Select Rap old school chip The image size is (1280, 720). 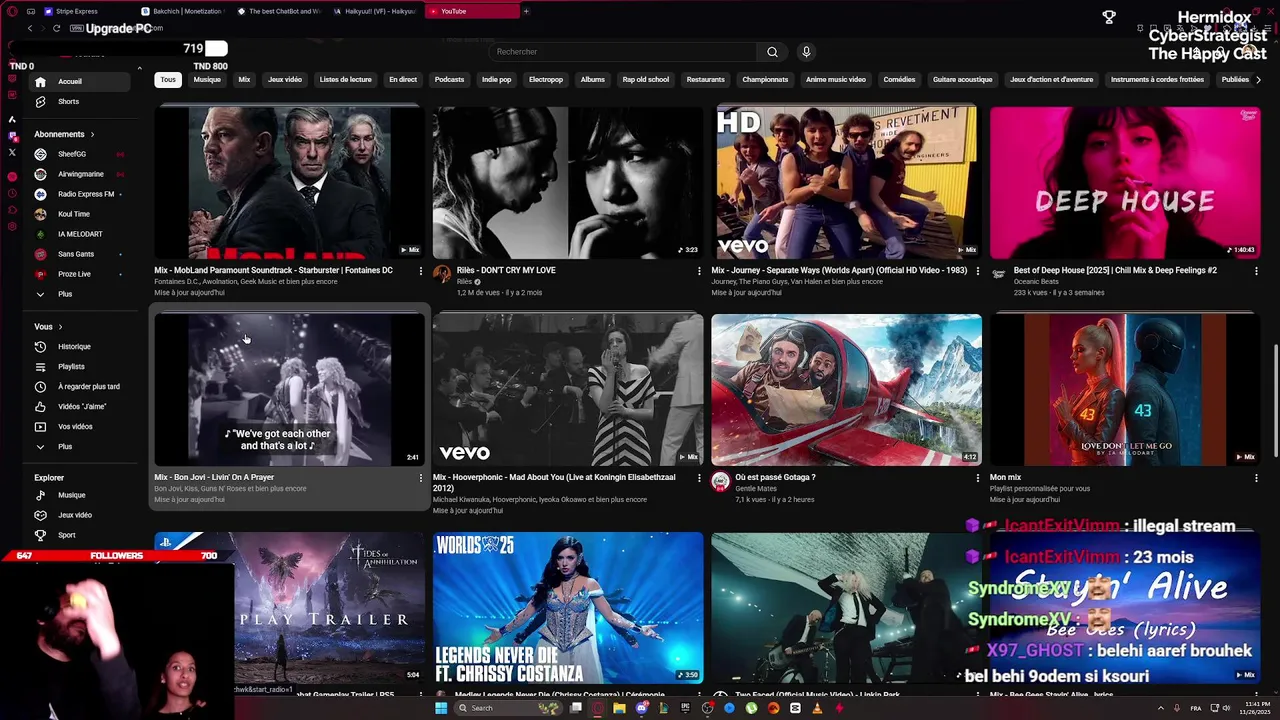(646, 79)
